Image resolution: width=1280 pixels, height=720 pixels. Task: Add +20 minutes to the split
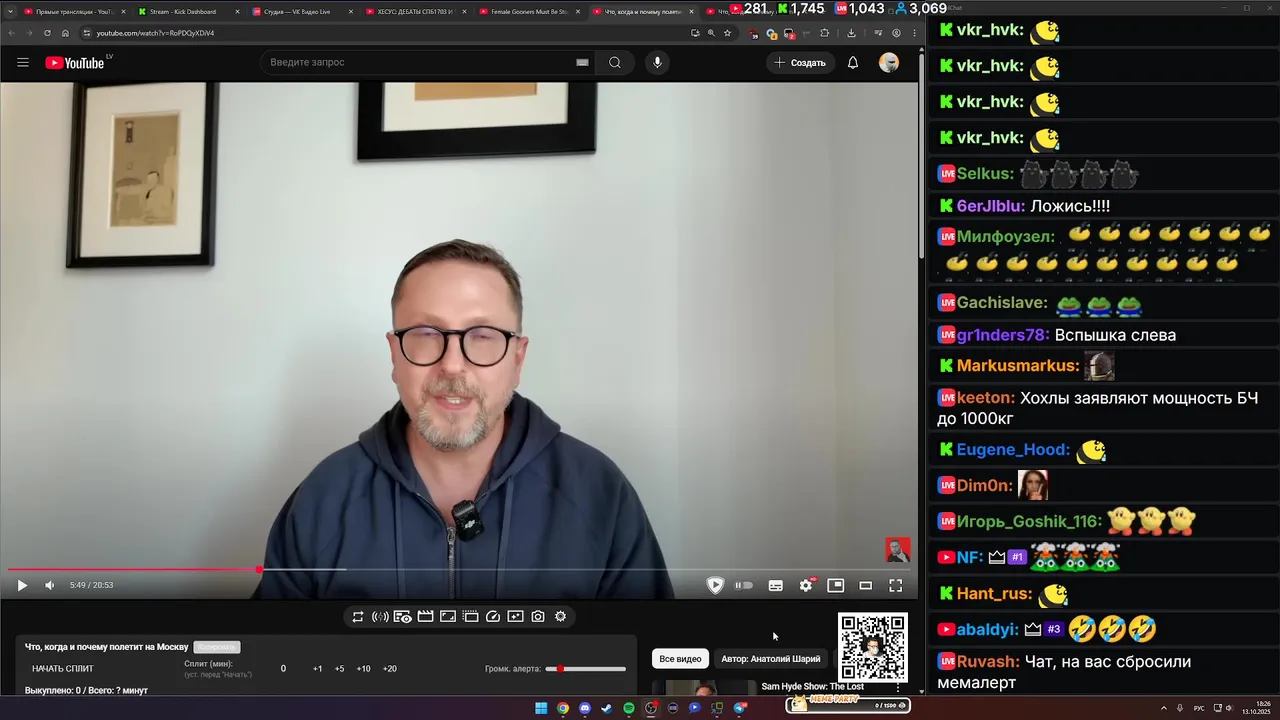click(x=390, y=669)
